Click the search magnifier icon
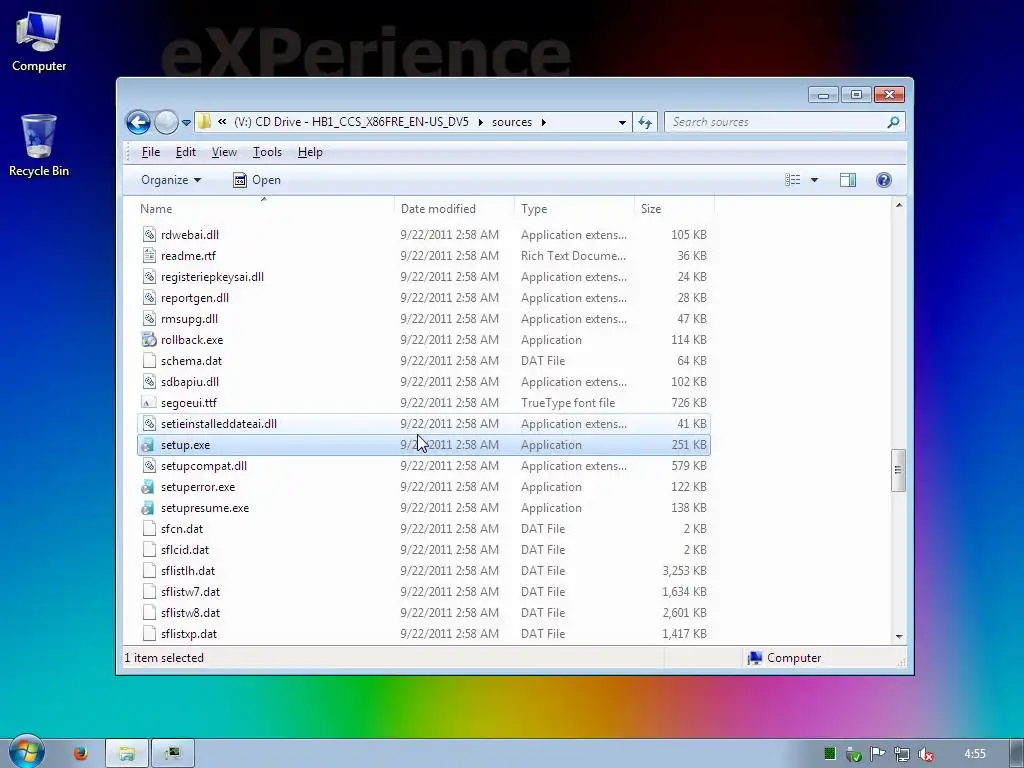1024x768 pixels. click(893, 122)
